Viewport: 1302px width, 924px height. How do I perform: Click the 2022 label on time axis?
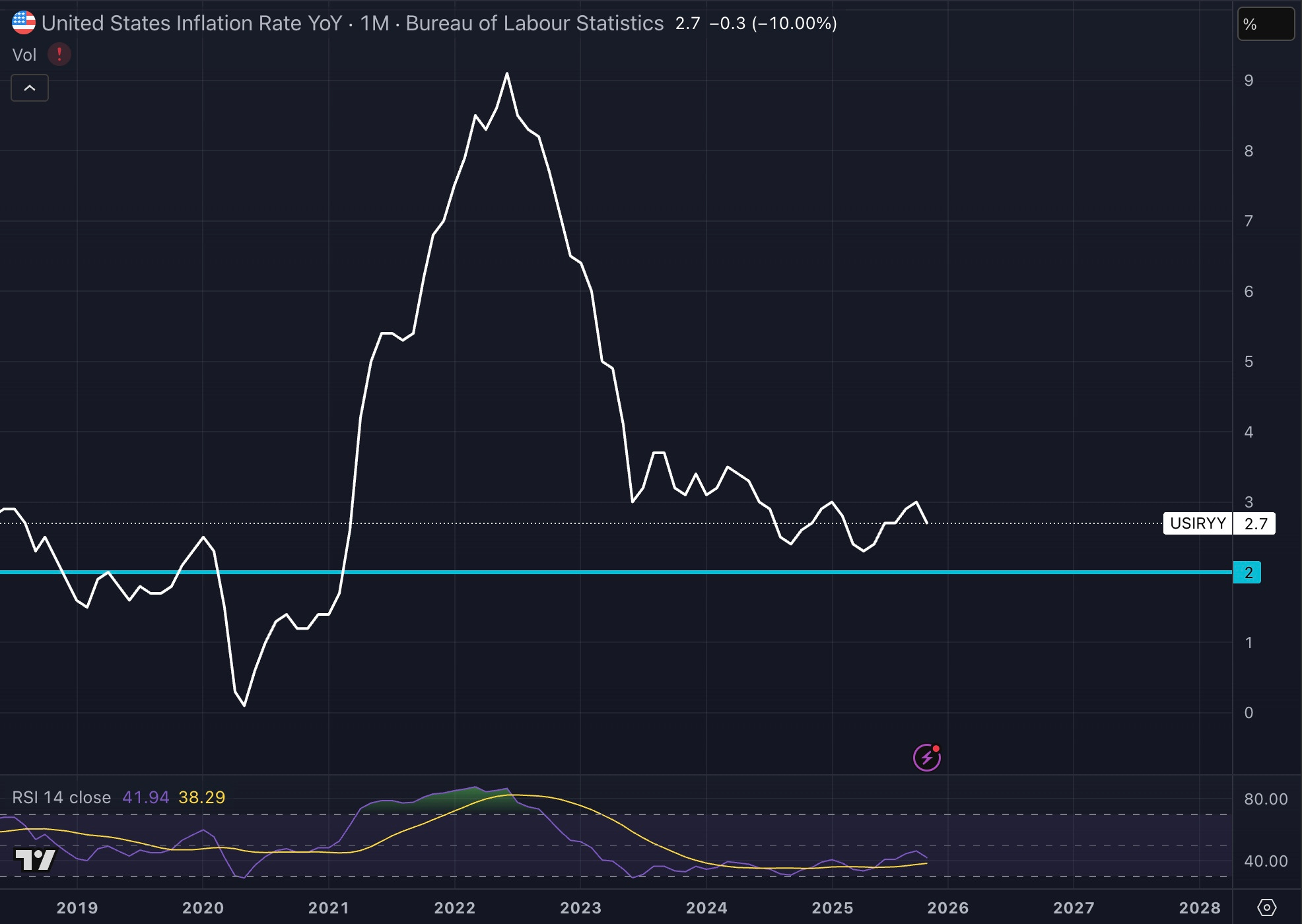click(x=455, y=907)
